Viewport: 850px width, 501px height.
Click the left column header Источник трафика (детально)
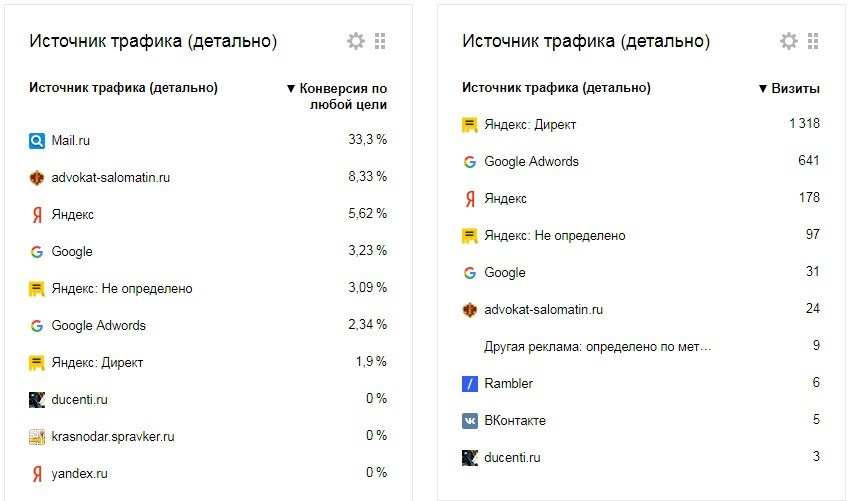[124, 88]
